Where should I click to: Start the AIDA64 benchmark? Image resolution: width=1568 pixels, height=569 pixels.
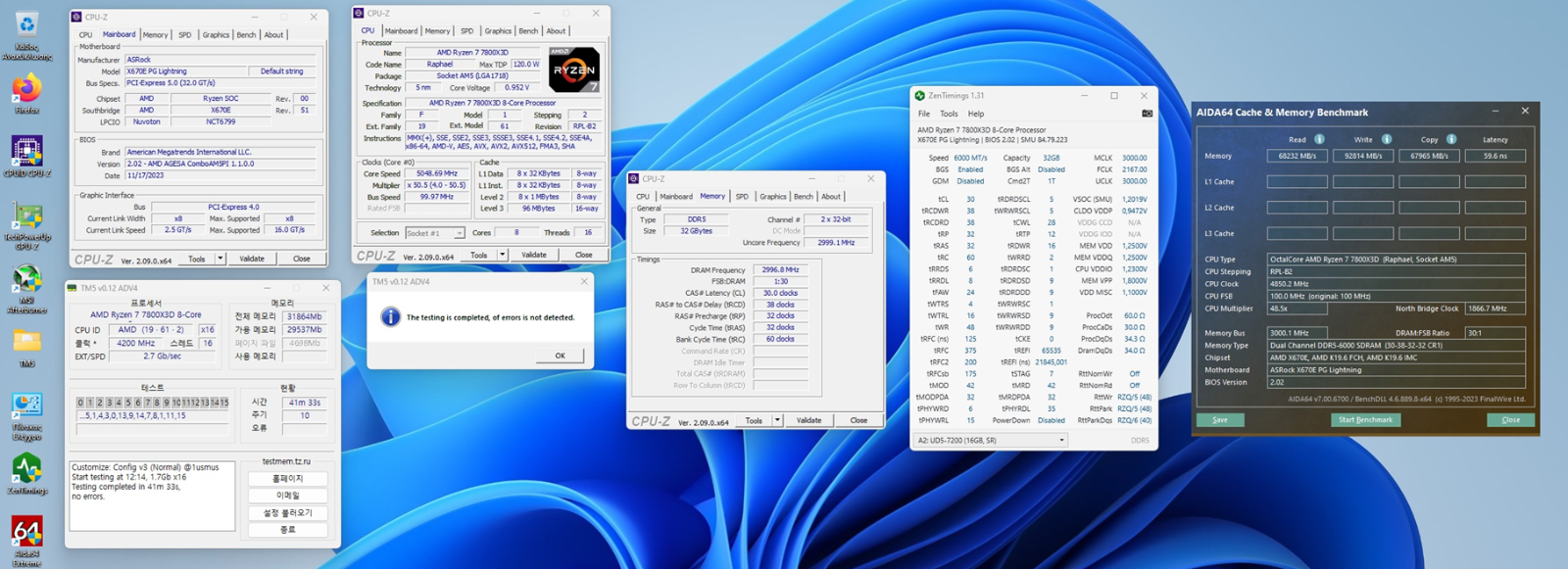pos(1365,420)
